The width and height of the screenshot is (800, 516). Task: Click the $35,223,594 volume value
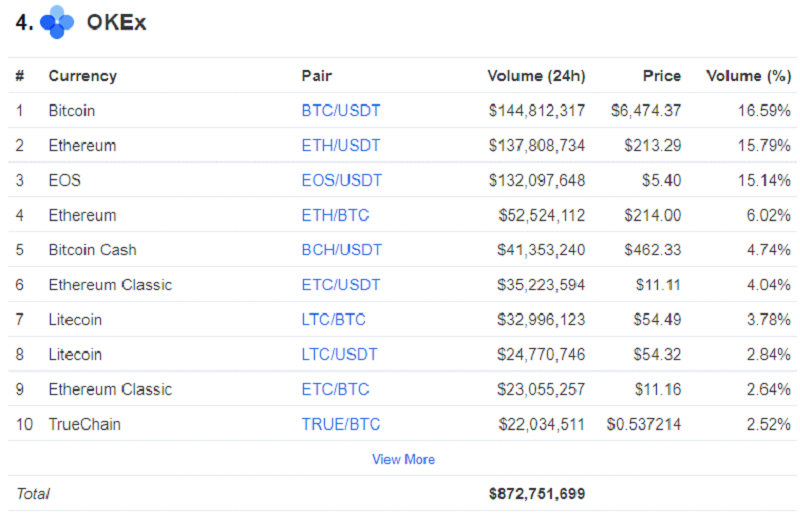(541, 284)
